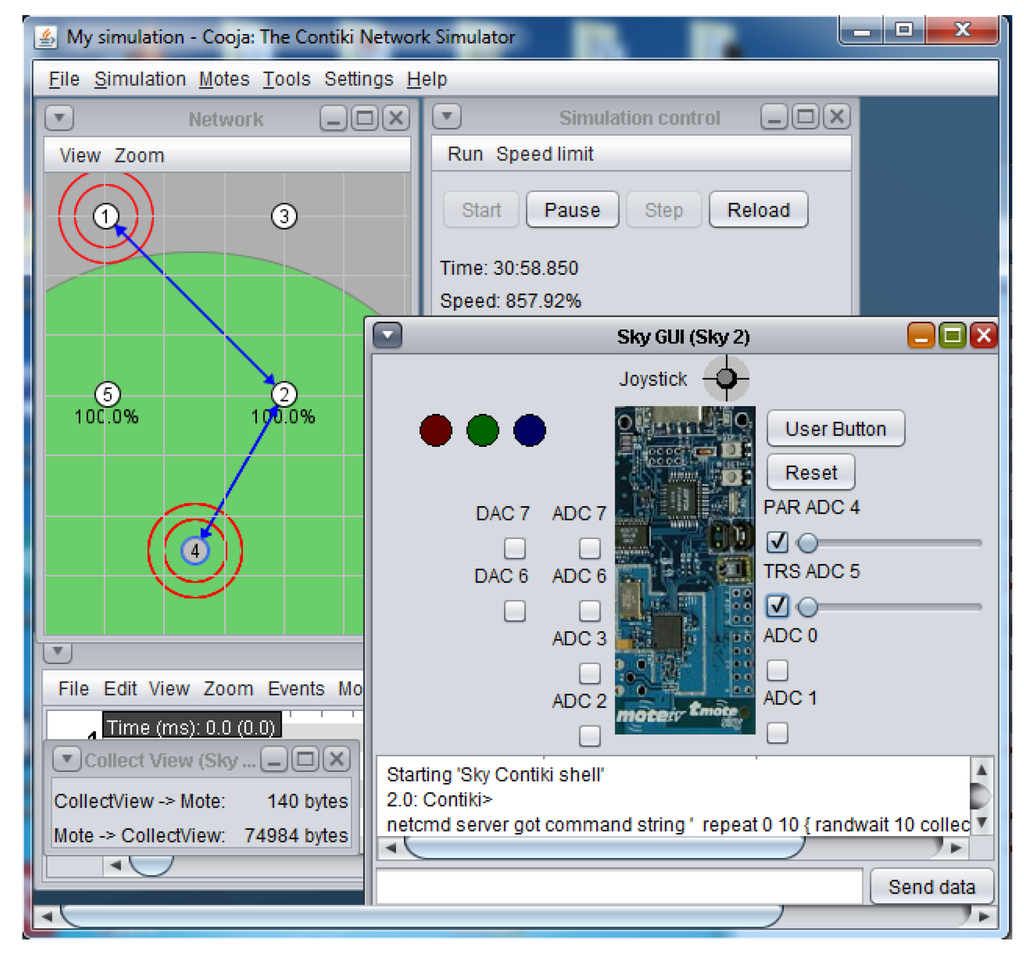Click the Send data text input field

[x=618, y=886]
